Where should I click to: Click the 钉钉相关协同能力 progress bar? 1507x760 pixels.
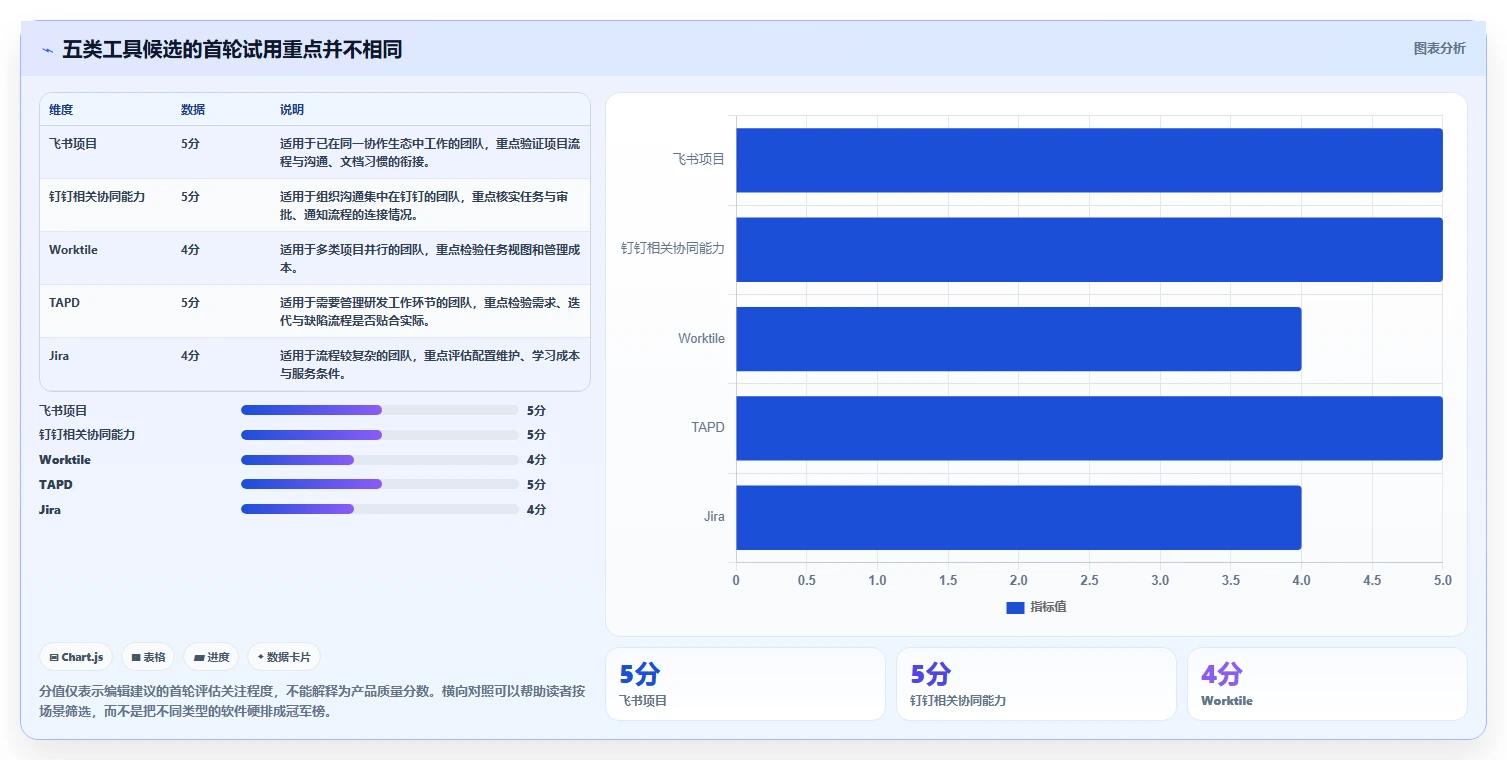coord(379,435)
